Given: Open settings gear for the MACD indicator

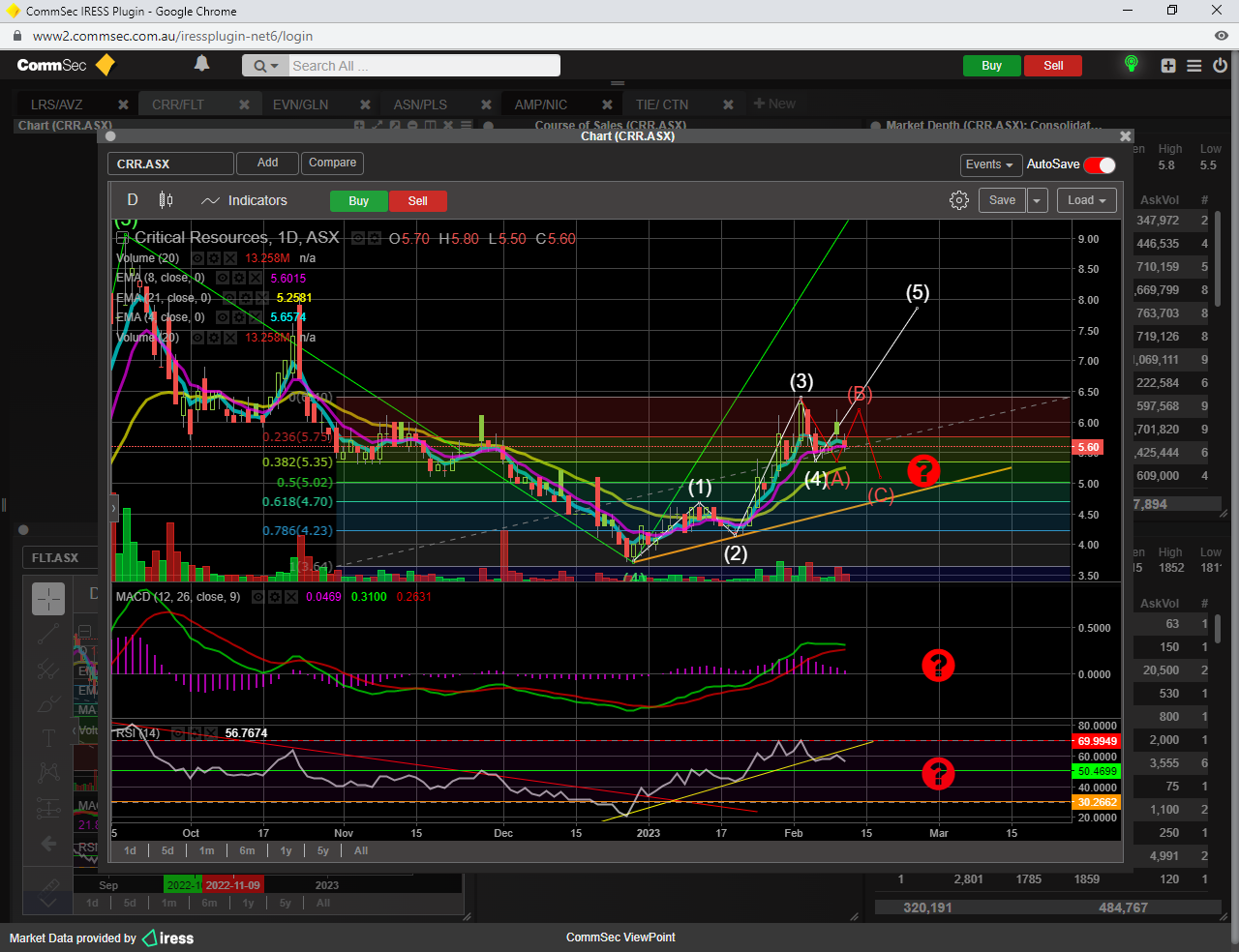Looking at the screenshot, I should click(274, 597).
